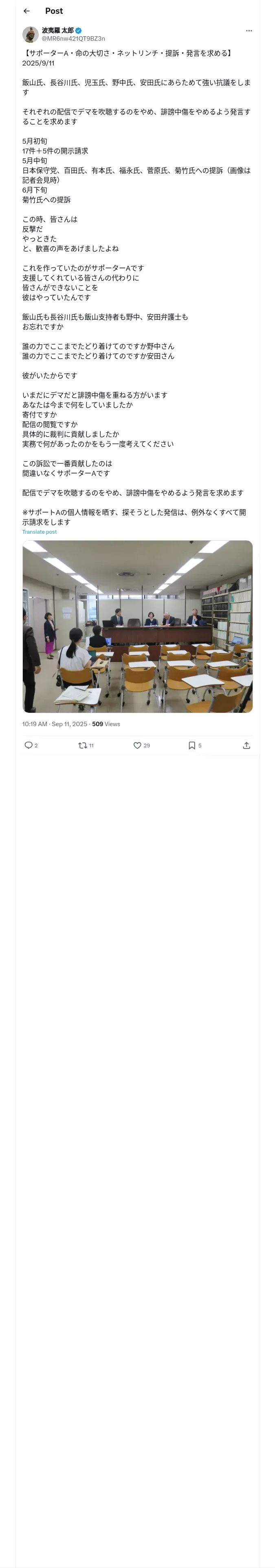Bookmark this post with the bookmark icon

[191, 745]
